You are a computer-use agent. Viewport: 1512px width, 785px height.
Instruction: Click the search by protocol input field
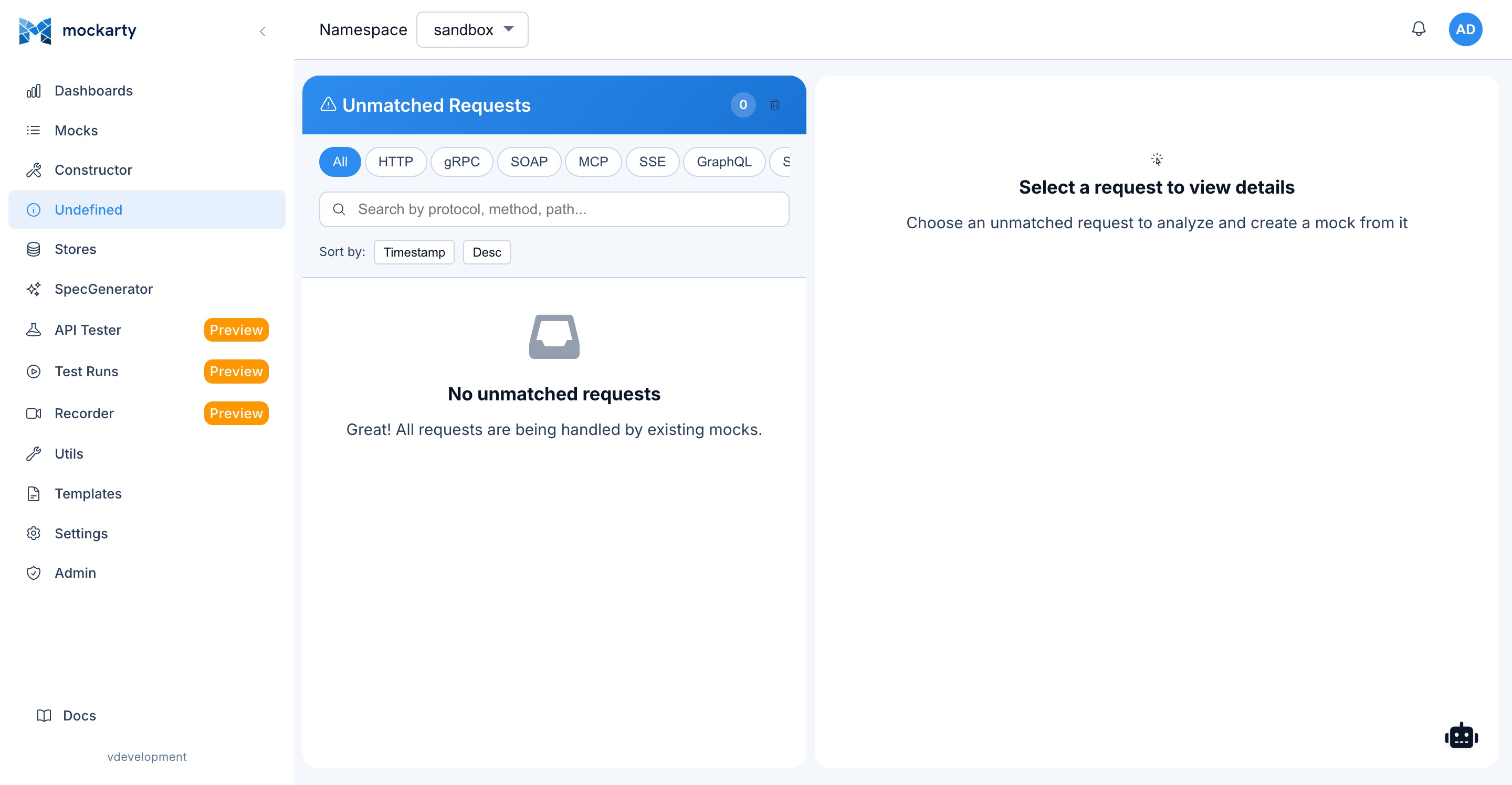pos(554,209)
